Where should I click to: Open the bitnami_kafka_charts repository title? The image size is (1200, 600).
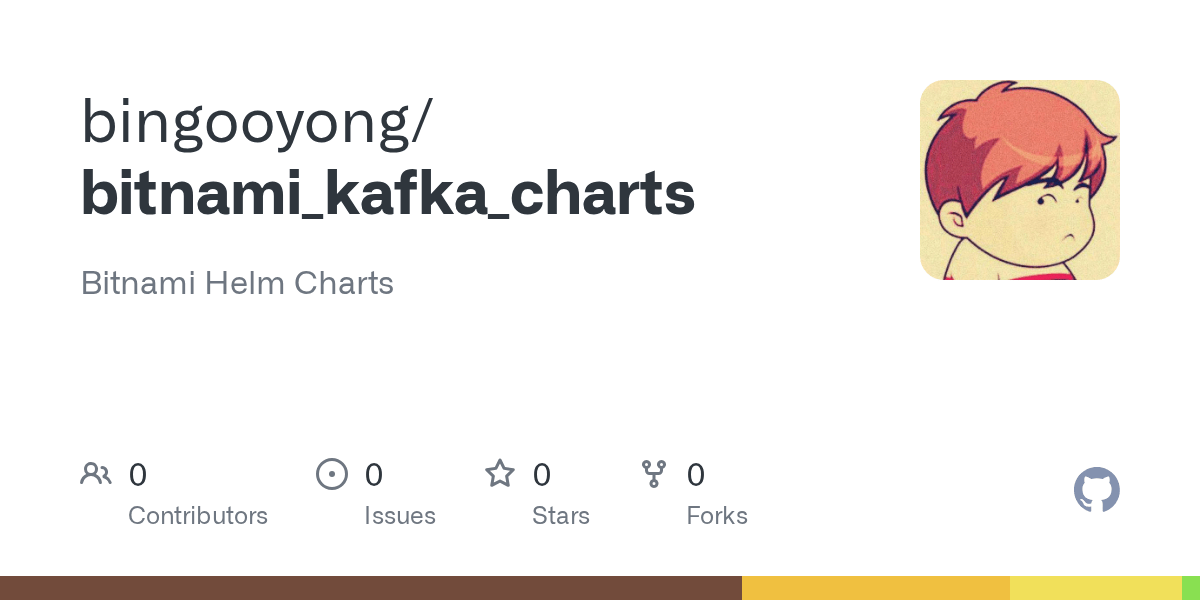(388, 193)
